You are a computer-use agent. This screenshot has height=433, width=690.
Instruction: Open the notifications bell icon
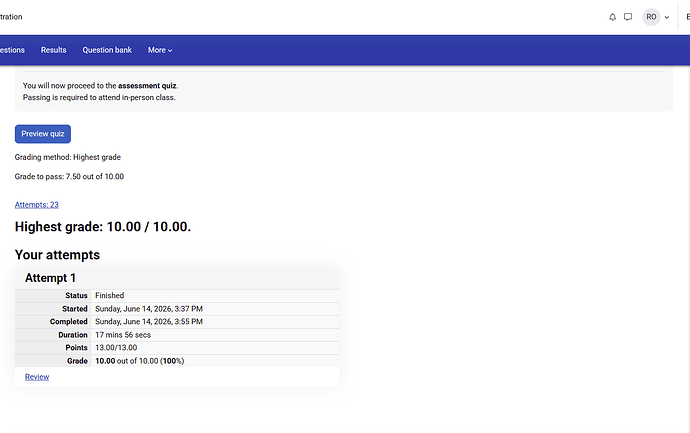pyautogui.click(x=612, y=17)
